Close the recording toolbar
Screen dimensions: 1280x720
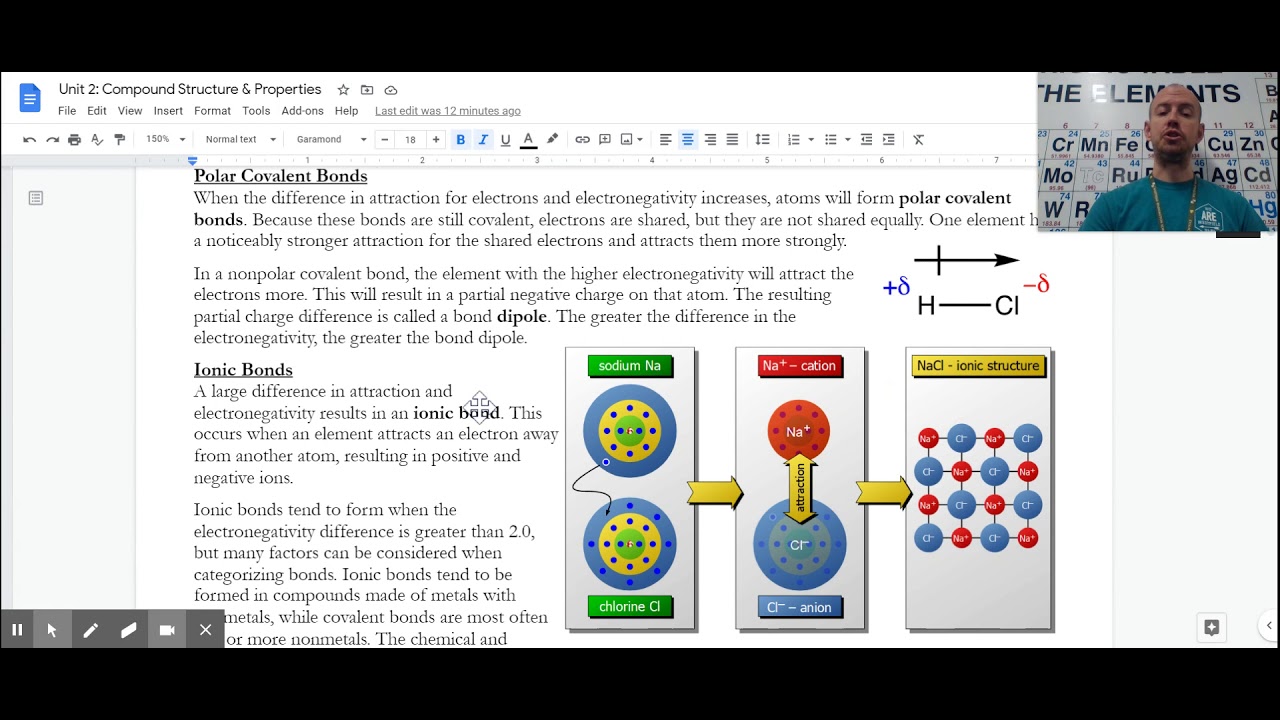pos(205,630)
